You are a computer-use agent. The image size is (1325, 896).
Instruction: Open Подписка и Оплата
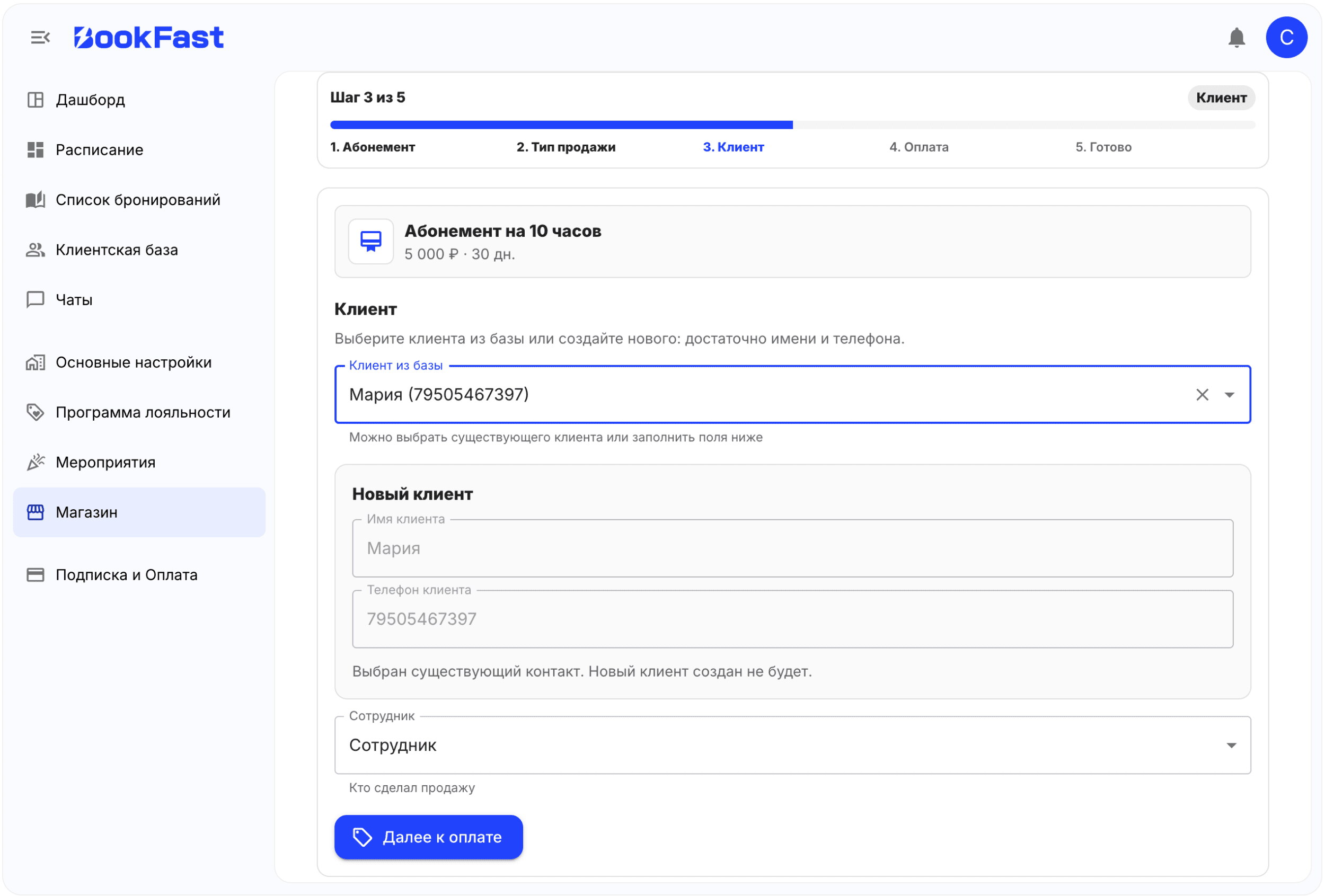[139, 574]
